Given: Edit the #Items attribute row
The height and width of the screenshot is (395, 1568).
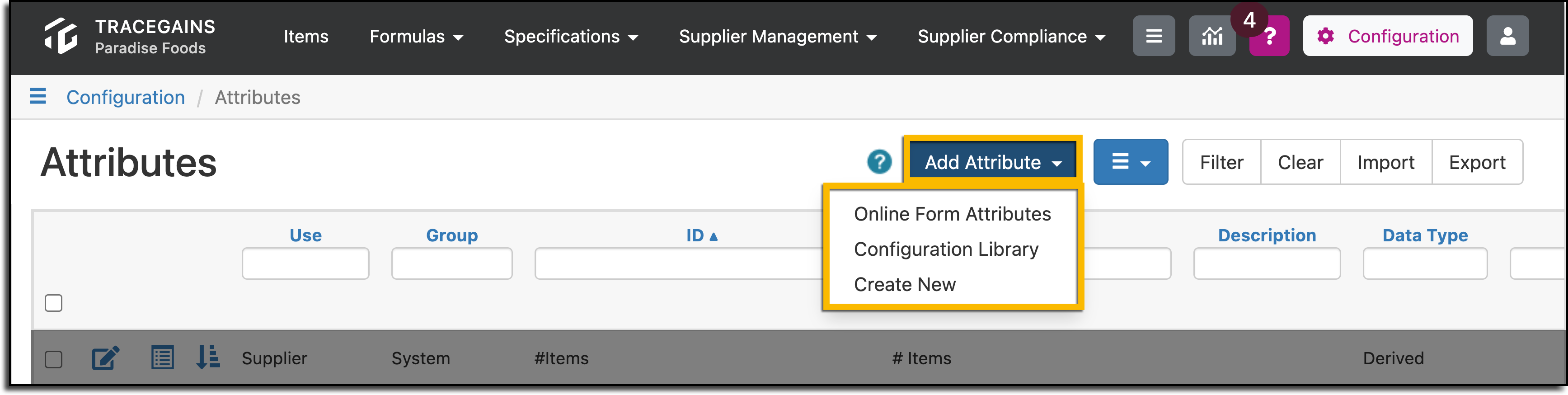Looking at the screenshot, I should point(105,358).
